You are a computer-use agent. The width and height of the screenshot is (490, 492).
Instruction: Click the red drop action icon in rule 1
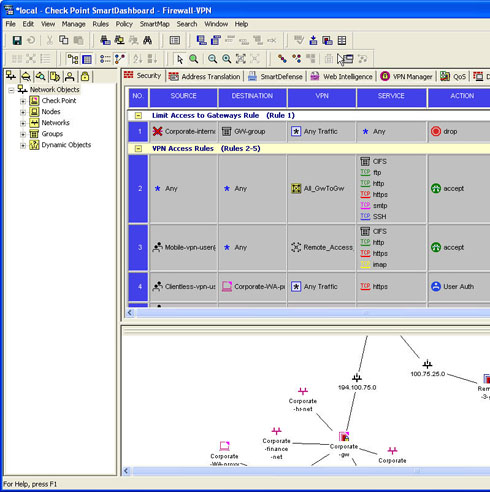click(436, 131)
